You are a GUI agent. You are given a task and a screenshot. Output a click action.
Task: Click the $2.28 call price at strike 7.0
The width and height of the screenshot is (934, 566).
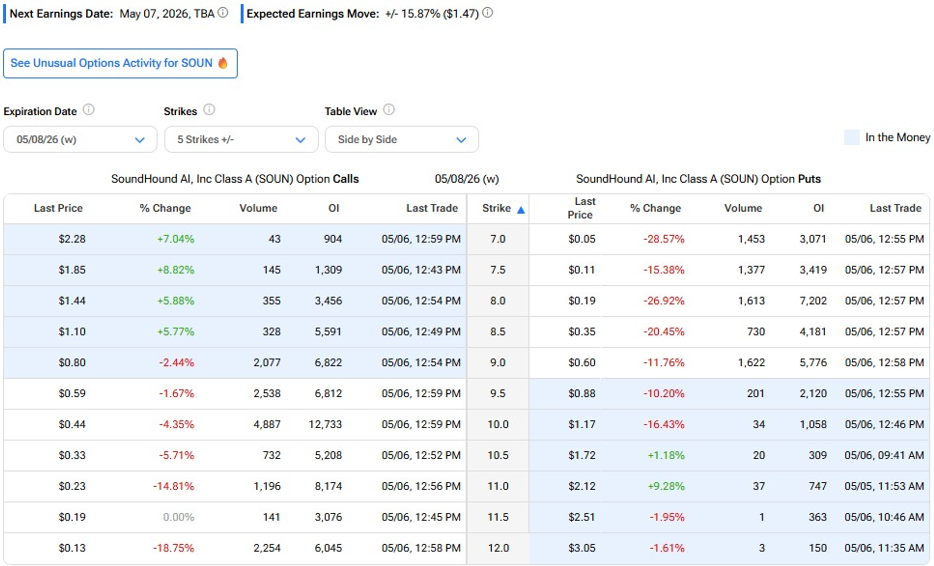coord(72,239)
